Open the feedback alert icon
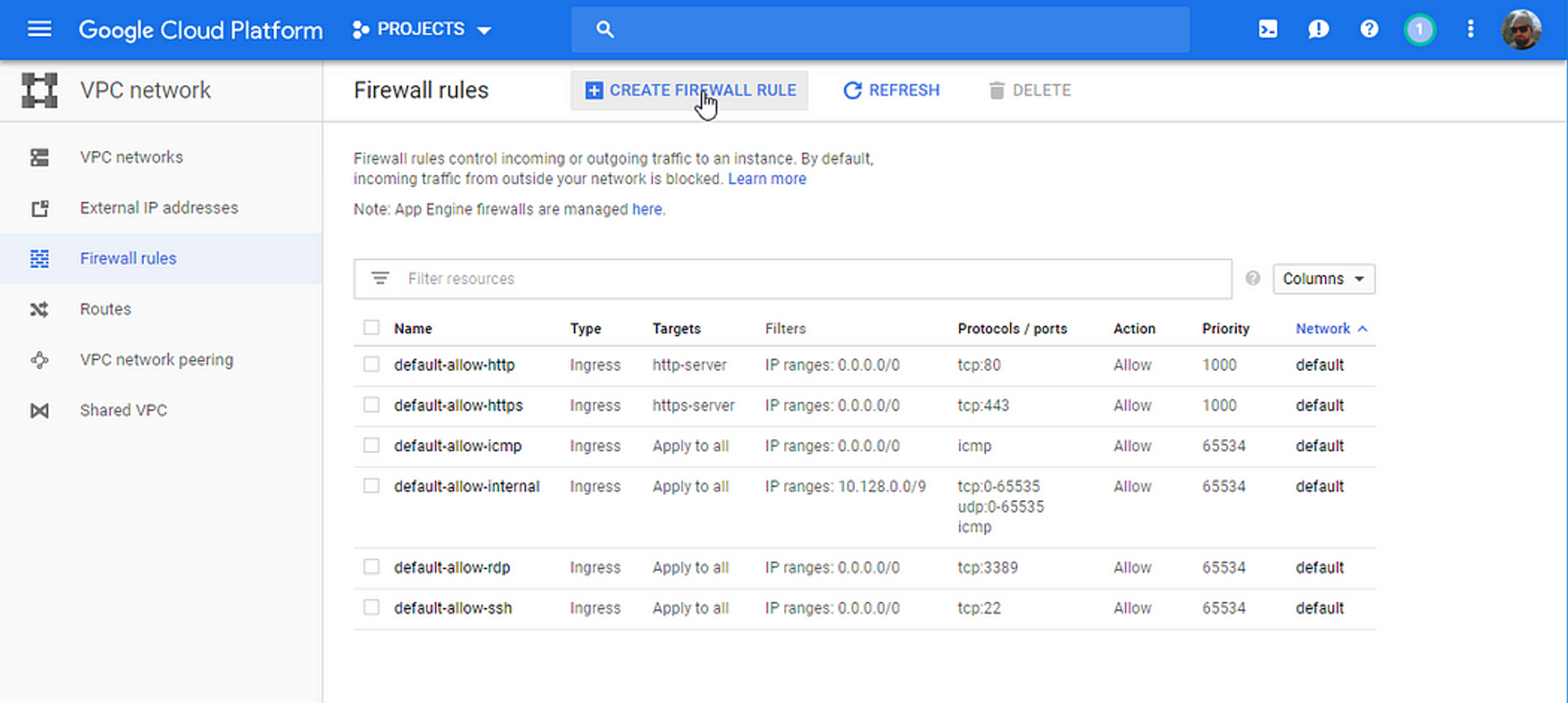The height and width of the screenshot is (703, 1568). point(1319,30)
